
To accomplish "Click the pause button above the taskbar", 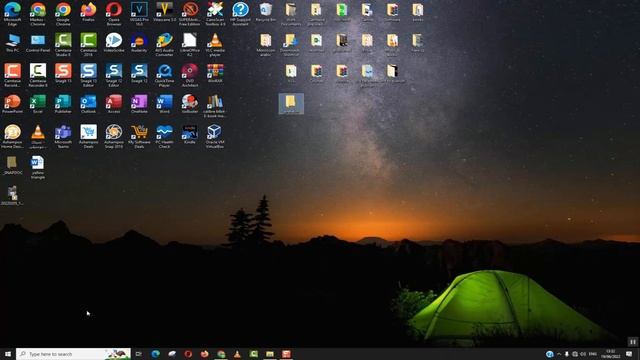I will pos(632,342).
